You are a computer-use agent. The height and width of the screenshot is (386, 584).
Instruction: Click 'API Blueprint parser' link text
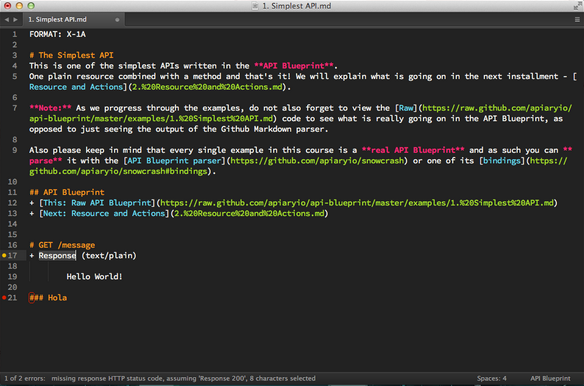click(x=174, y=161)
